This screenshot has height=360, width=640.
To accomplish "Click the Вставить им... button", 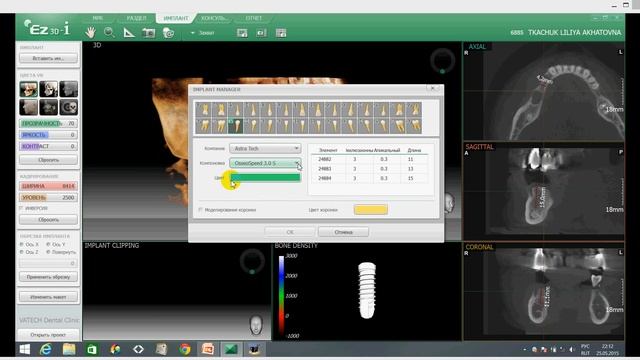I will pos(48,58).
